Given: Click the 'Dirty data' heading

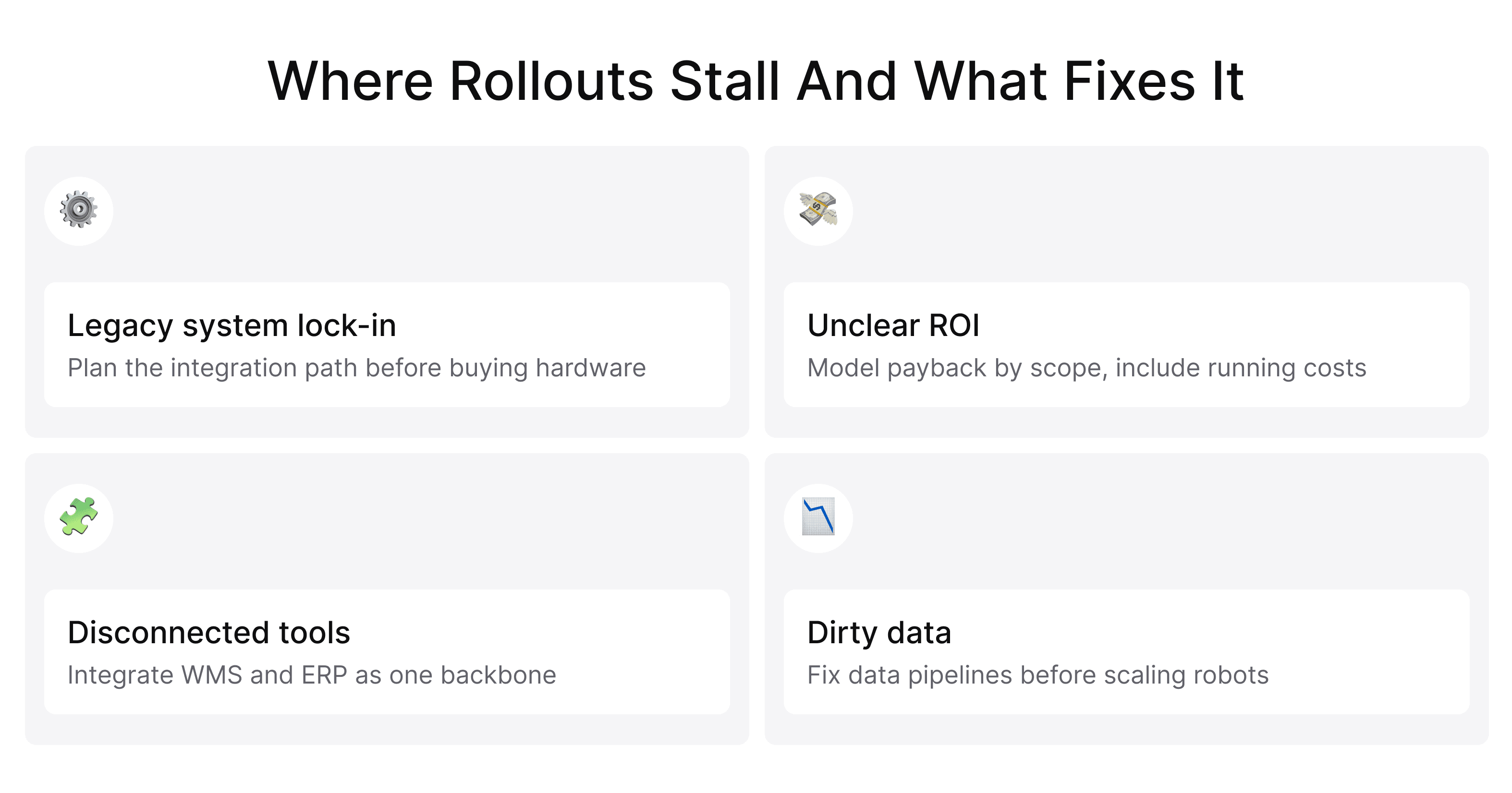Looking at the screenshot, I should pos(879,633).
